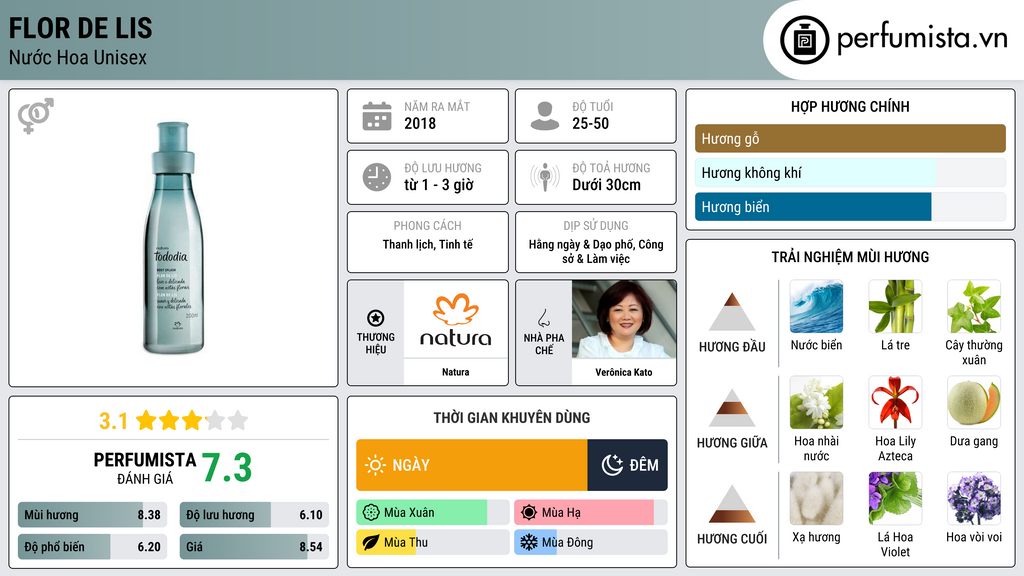Open the Verônica Kato perfumer photo

pos(624,319)
